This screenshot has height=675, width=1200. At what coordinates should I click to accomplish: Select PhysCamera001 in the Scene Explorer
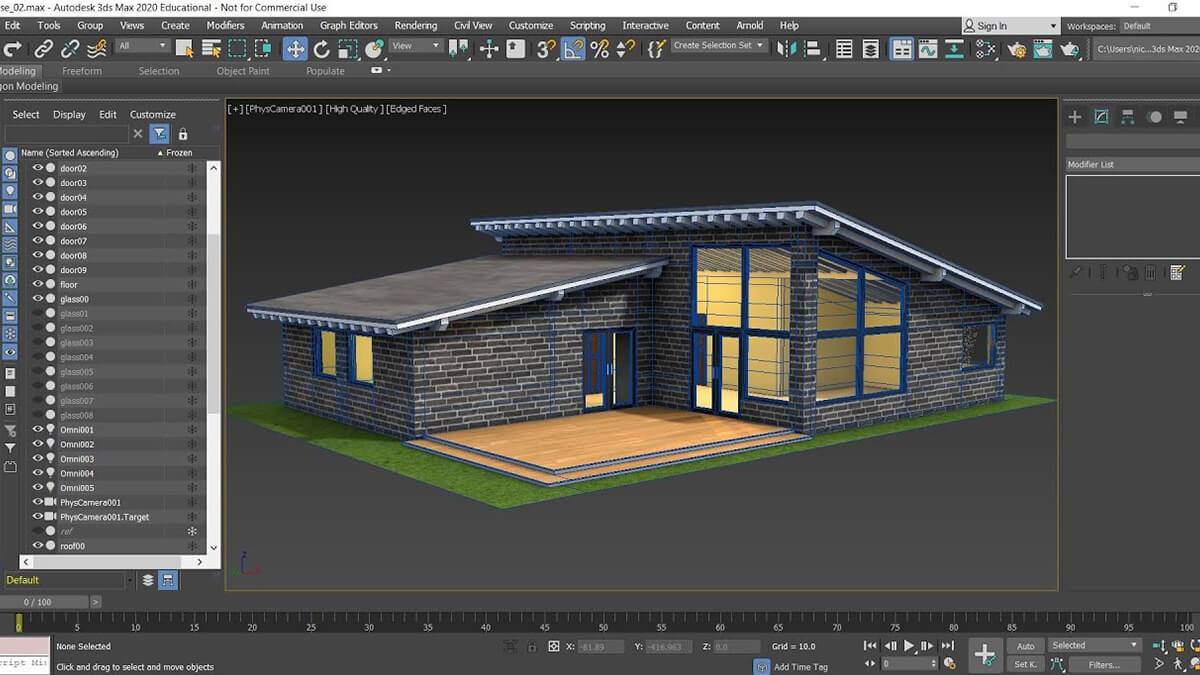tap(90, 502)
